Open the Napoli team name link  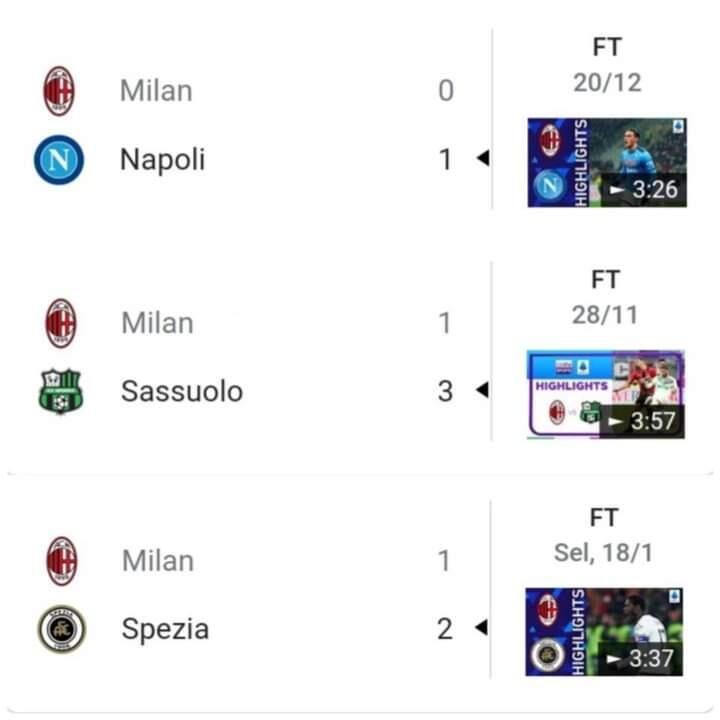point(162,159)
